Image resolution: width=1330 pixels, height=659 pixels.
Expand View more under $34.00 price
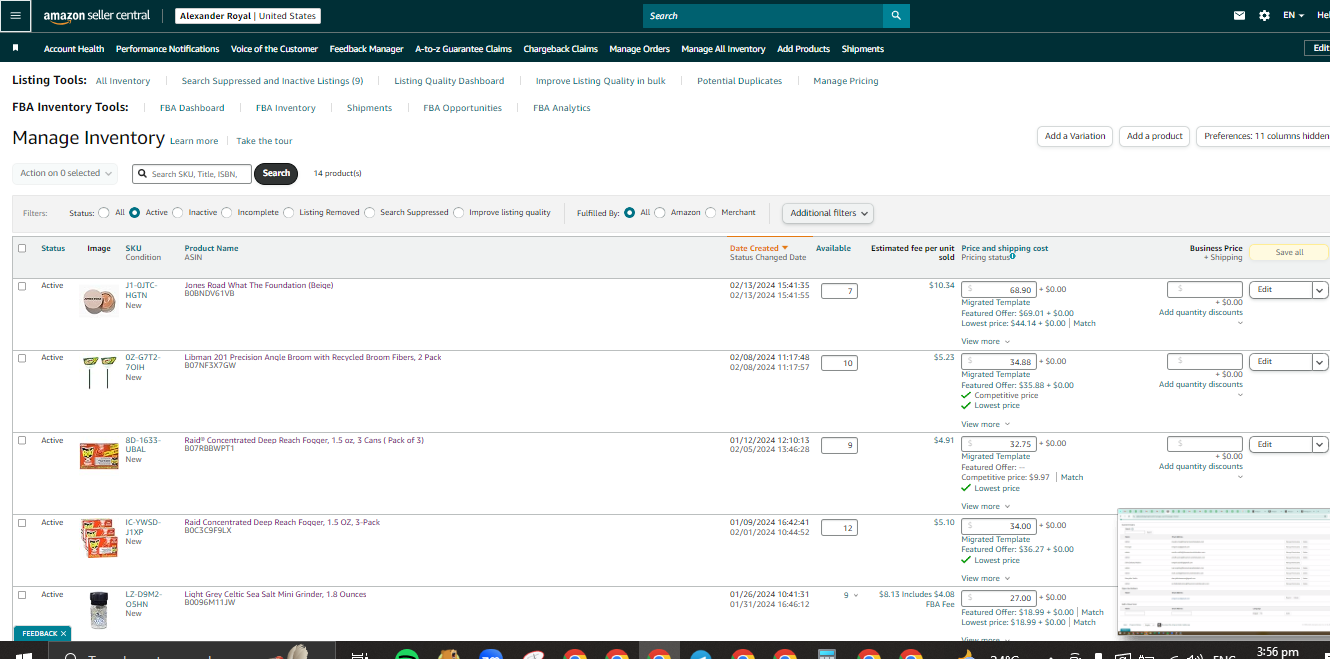985,578
